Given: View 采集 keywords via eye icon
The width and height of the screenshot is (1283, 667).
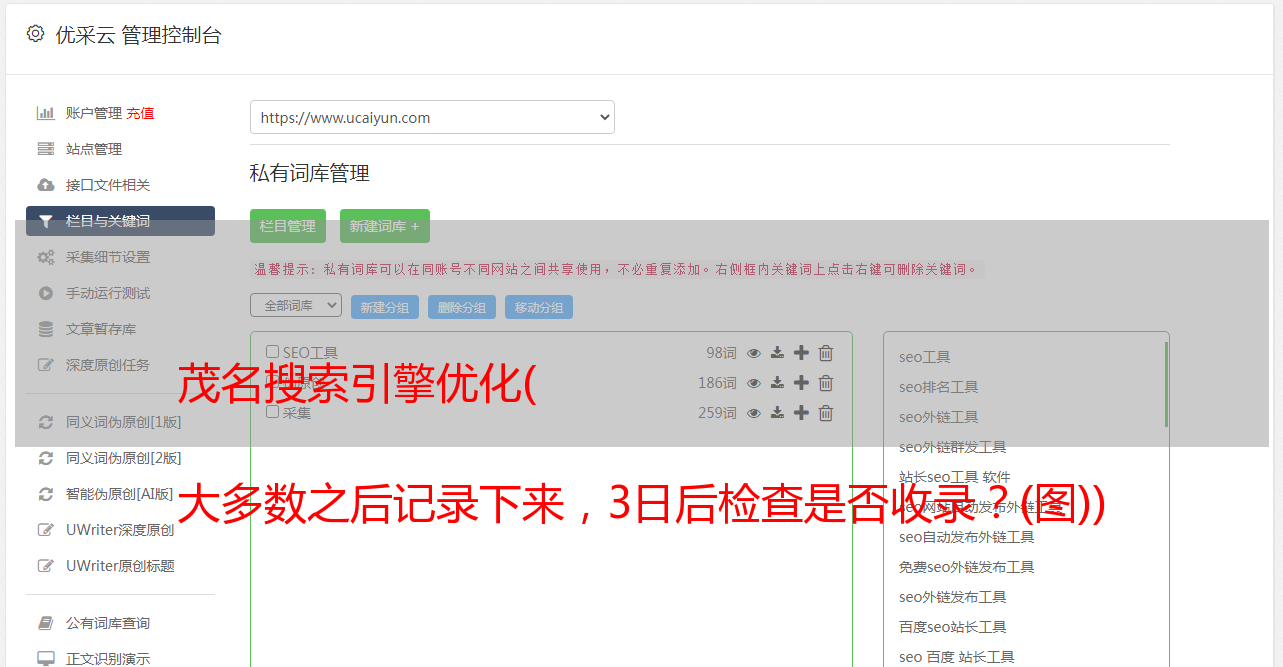Looking at the screenshot, I should 754,413.
